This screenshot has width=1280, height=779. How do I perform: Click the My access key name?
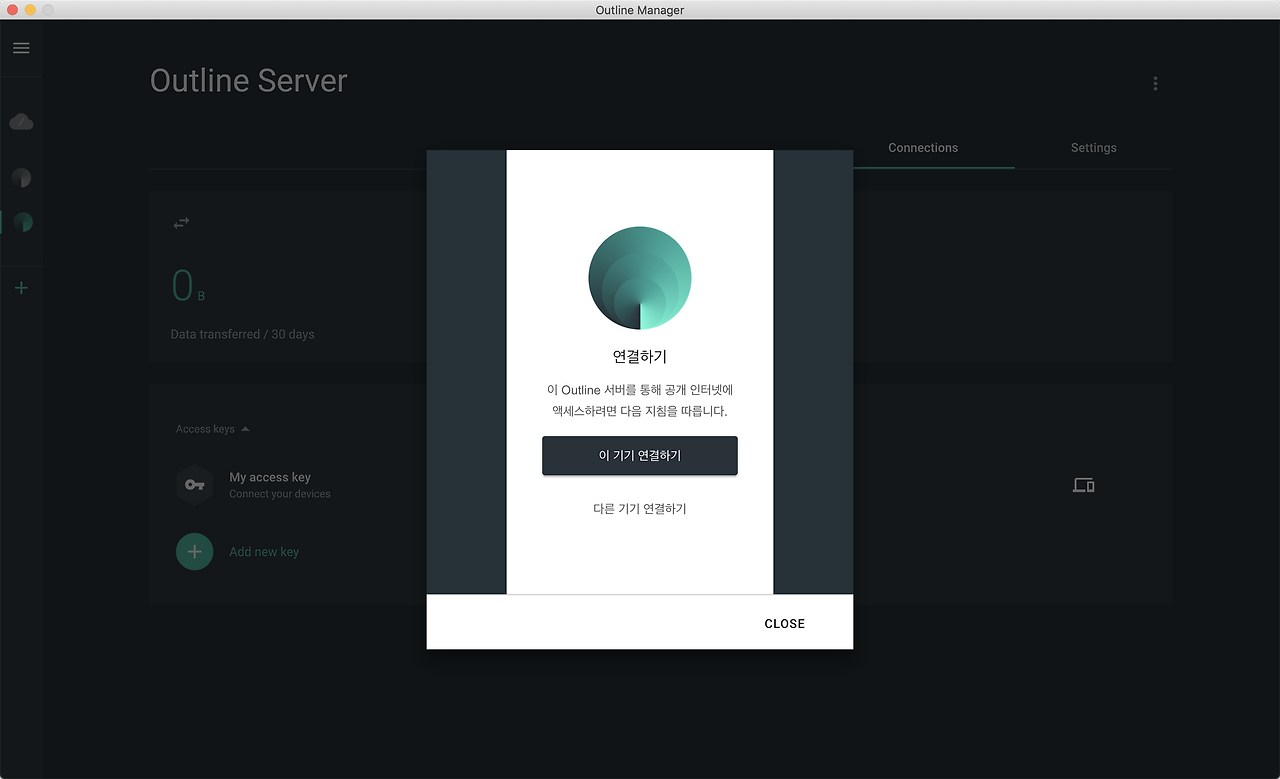pyautogui.click(x=270, y=478)
